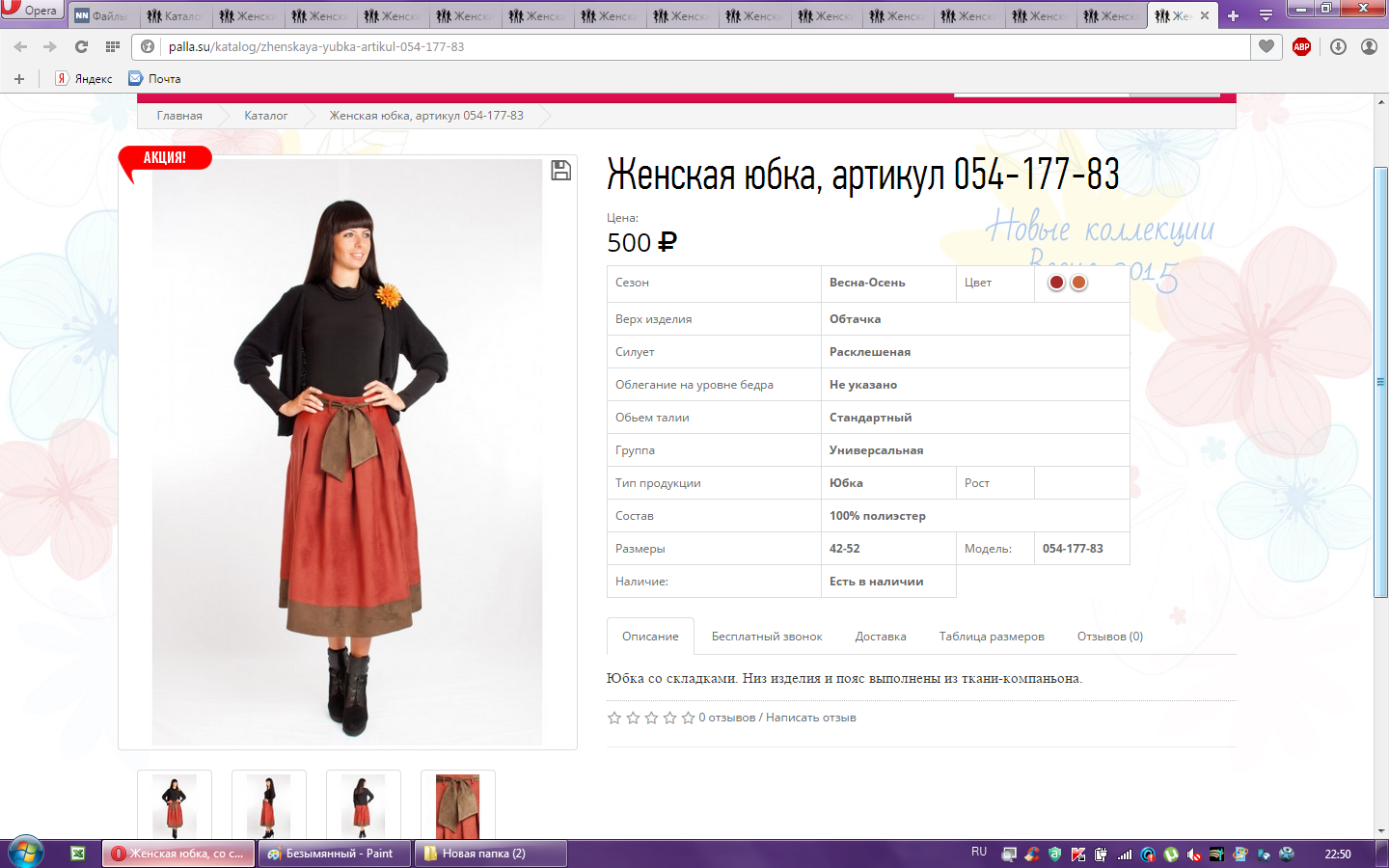1389x868 pixels.
Task: Open the Почта bookmark
Action: coord(154,79)
